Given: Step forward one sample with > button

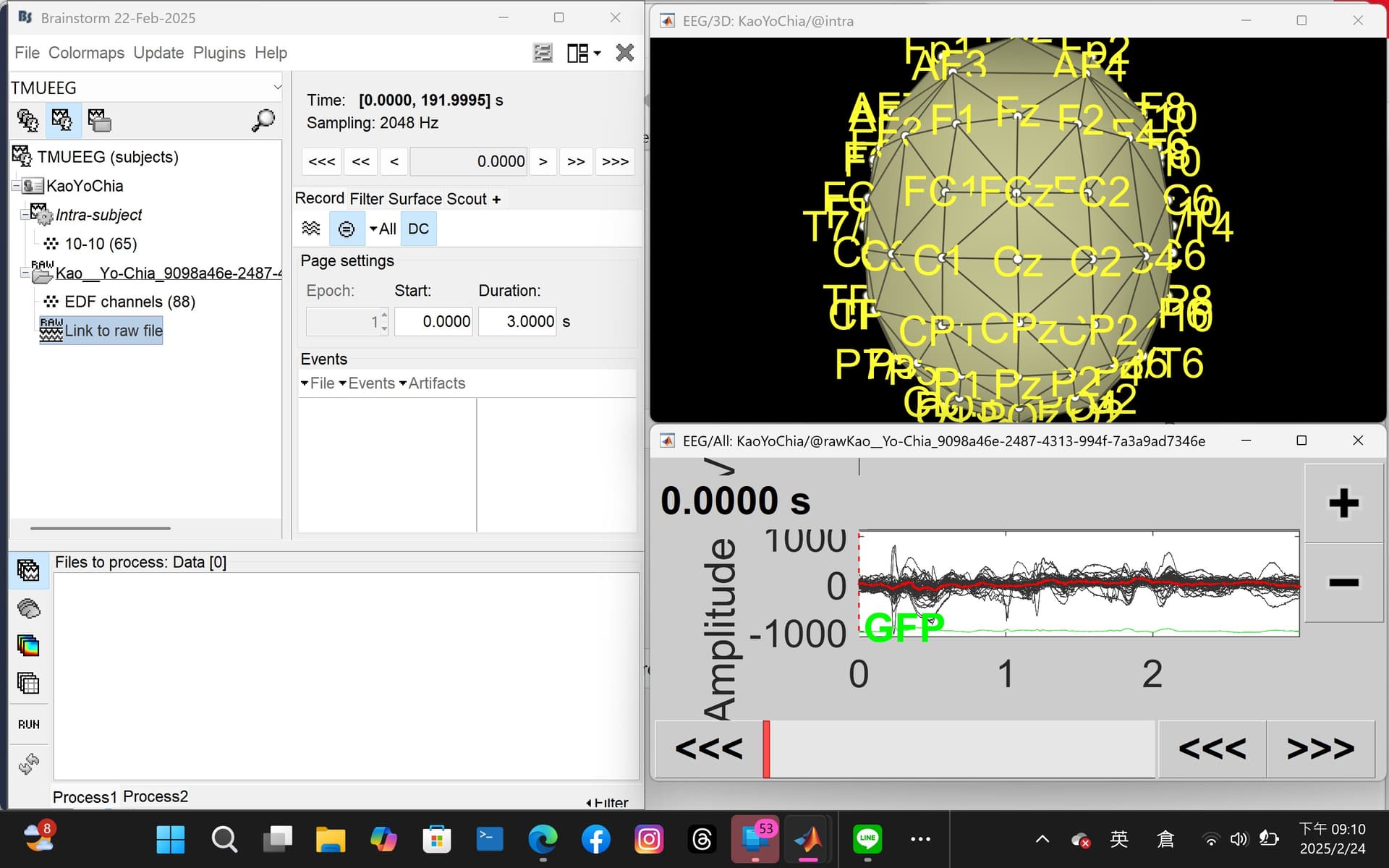Looking at the screenshot, I should (x=543, y=161).
